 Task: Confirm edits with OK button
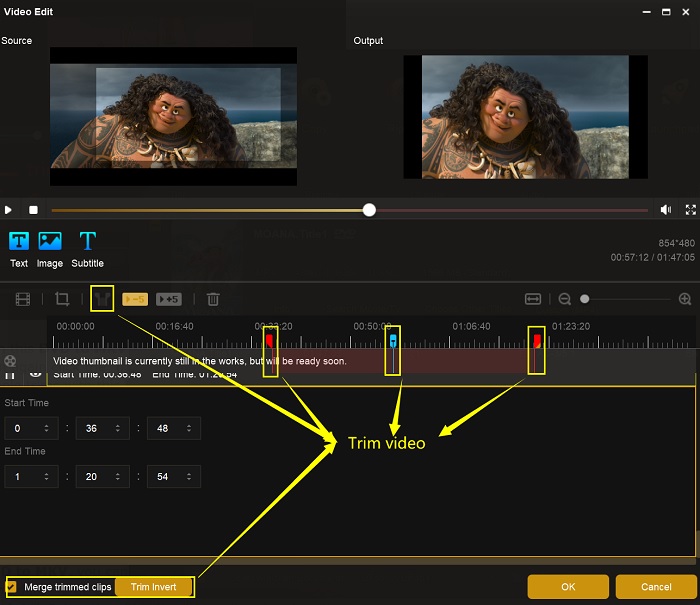[568, 587]
